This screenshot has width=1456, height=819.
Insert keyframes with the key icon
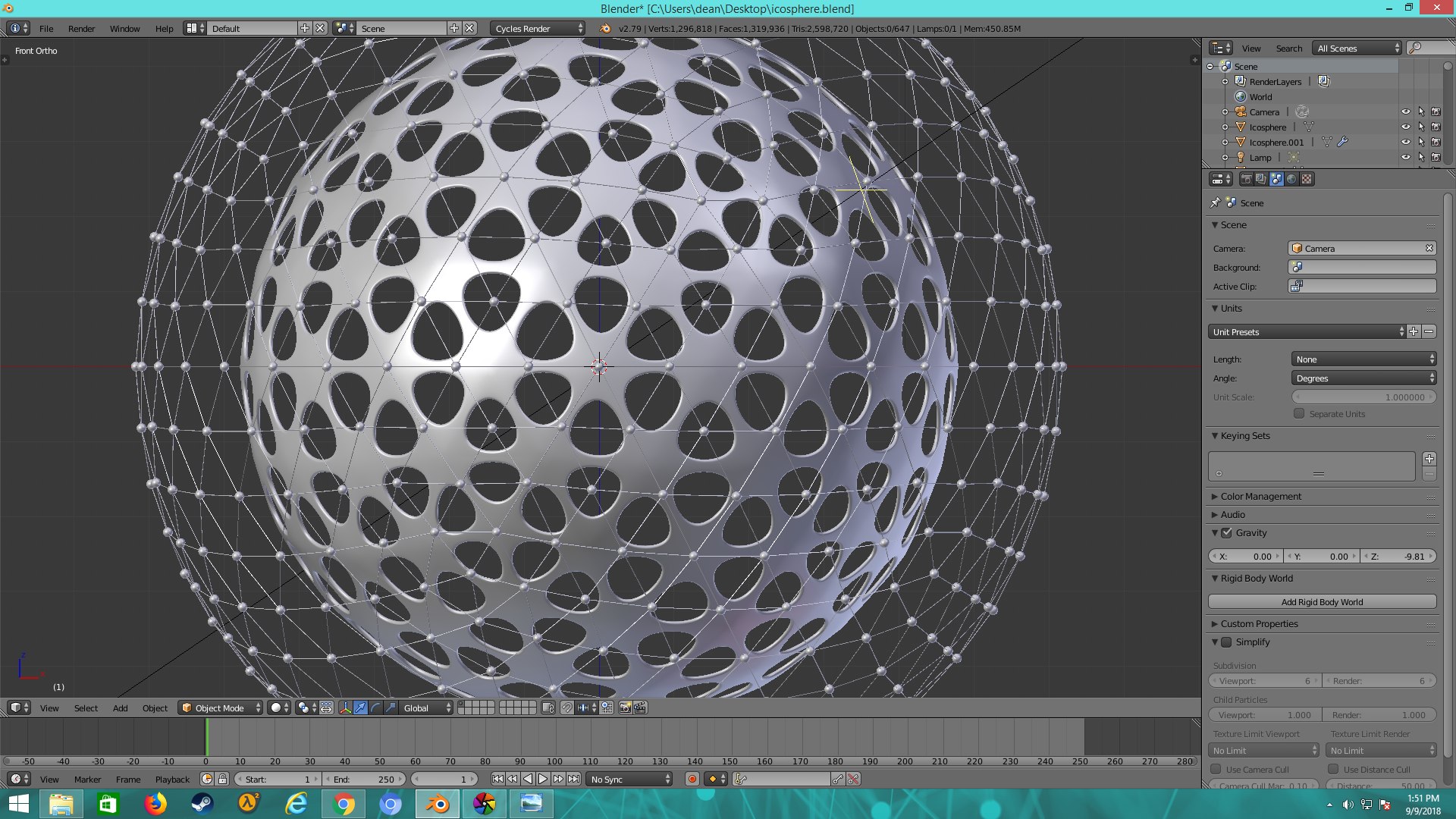tap(837, 779)
